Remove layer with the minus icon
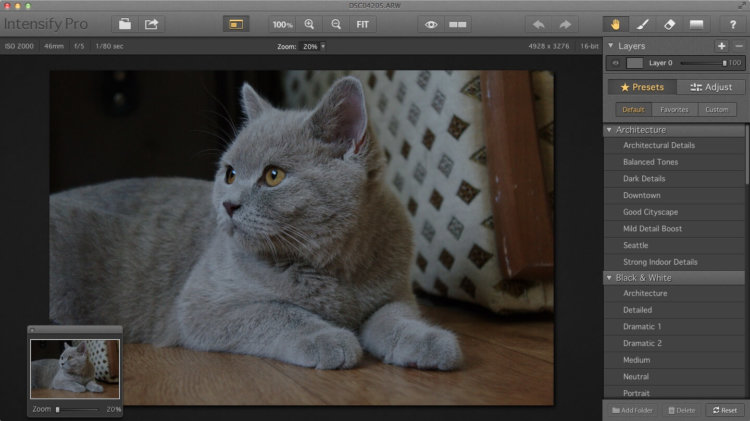This screenshot has height=421, width=750. point(739,46)
